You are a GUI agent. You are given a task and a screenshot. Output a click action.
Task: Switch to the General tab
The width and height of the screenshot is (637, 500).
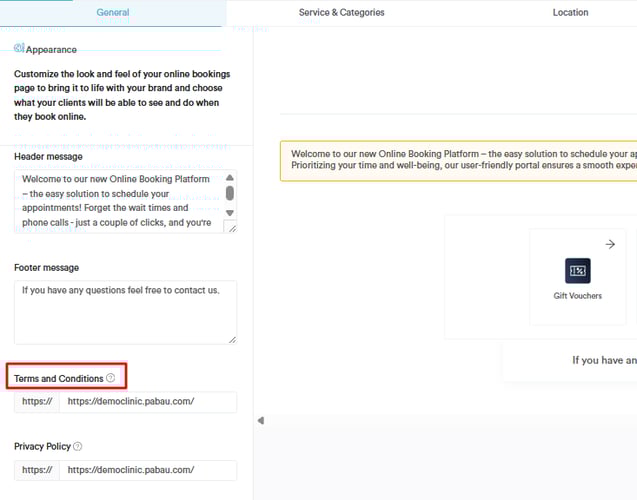point(112,13)
